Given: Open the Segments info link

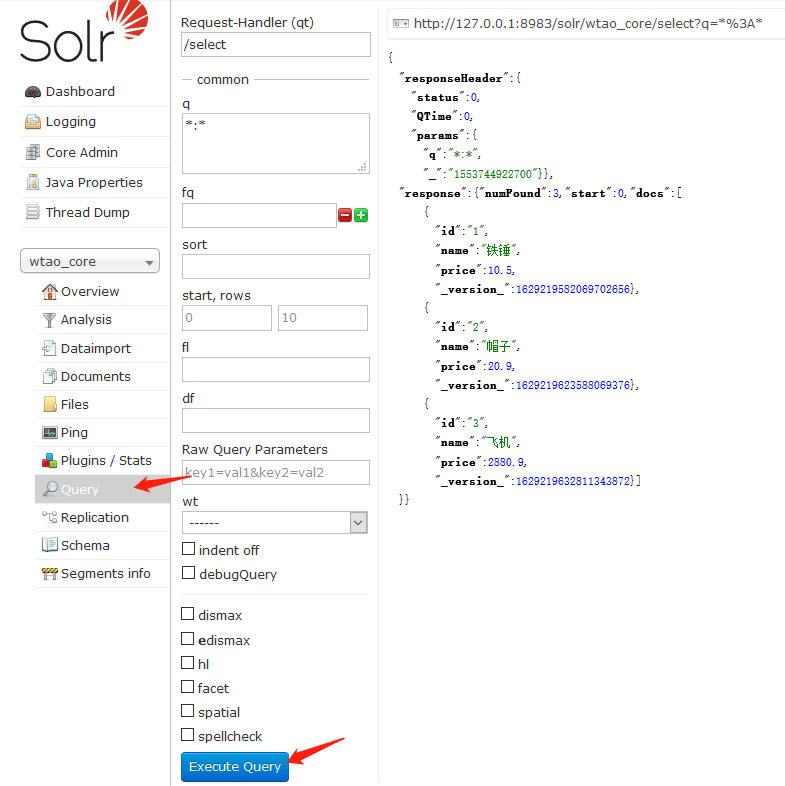Looking at the screenshot, I should pyautogui.click(x=106, y=573).
